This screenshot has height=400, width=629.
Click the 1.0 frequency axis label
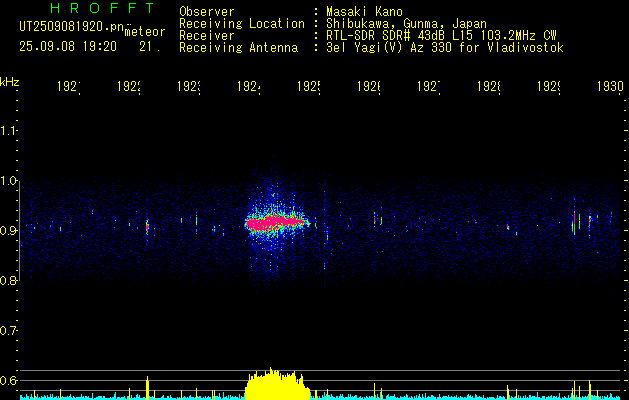click(x=8, y=181)
